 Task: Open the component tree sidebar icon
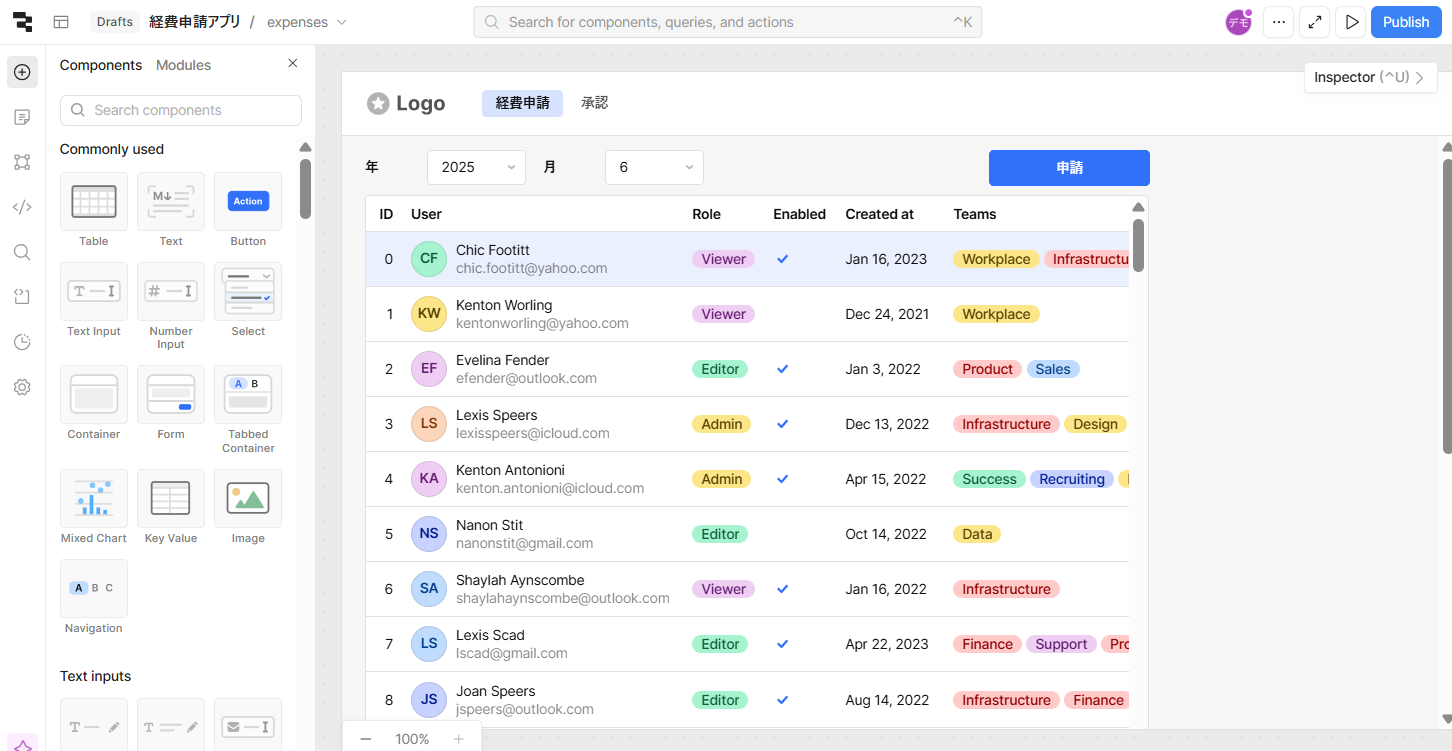tap(22, 162)
